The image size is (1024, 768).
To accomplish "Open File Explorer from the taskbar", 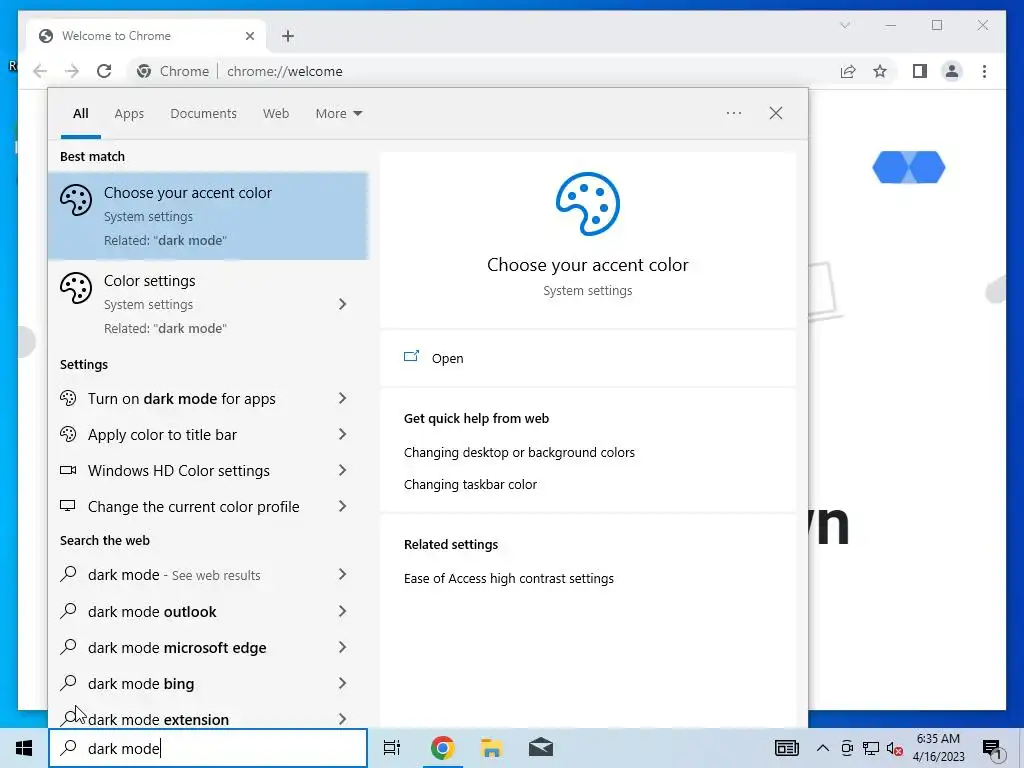I will pyautogui.click(x=491, y=748).
